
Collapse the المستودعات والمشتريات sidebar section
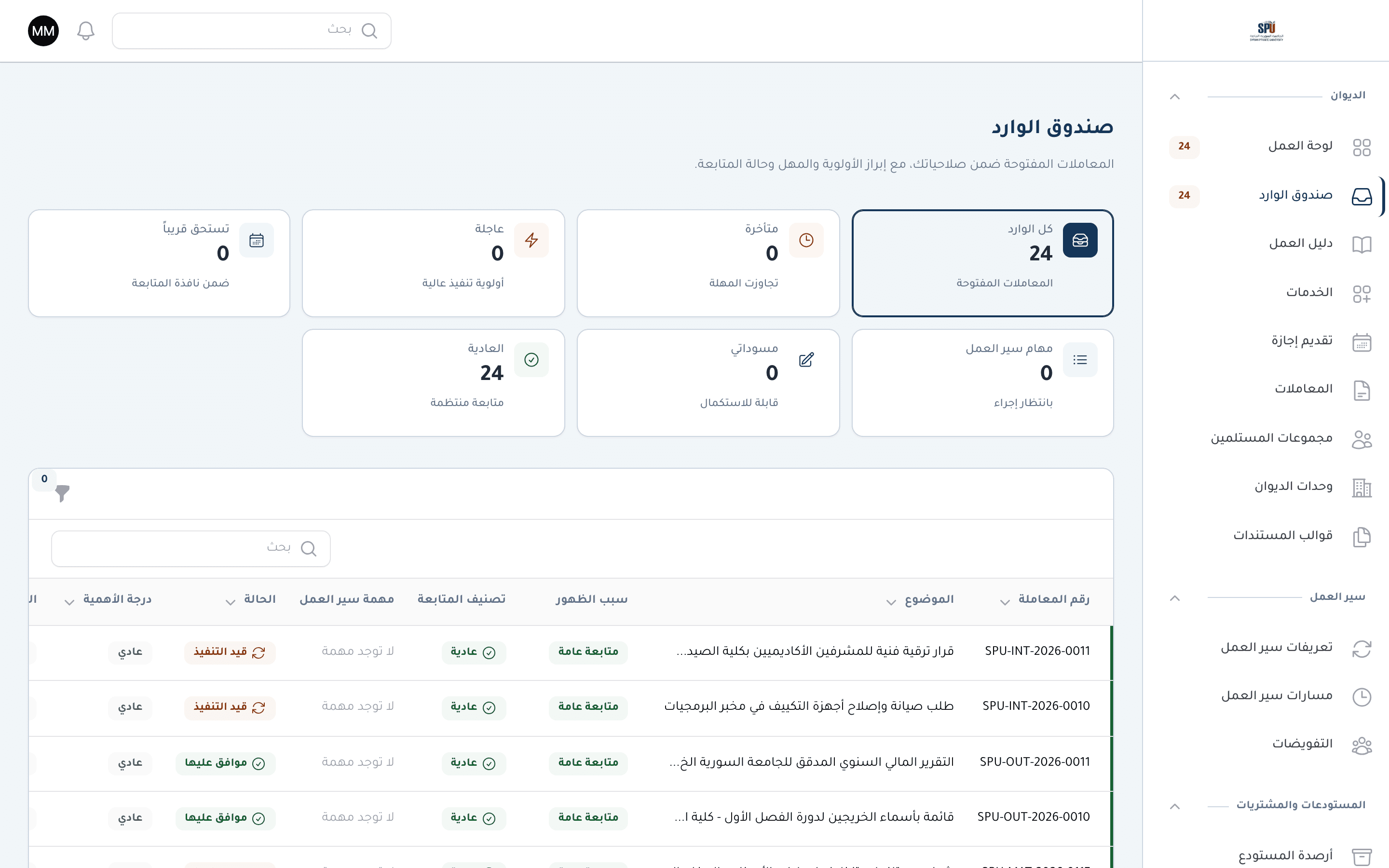[1174, 807]
